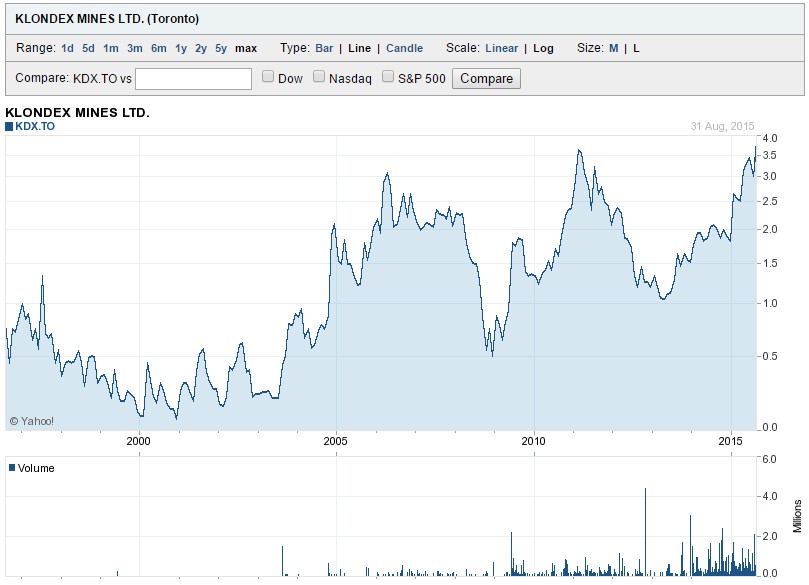
Task: Click the 0.5 price axis label
Action: (770, 356)
